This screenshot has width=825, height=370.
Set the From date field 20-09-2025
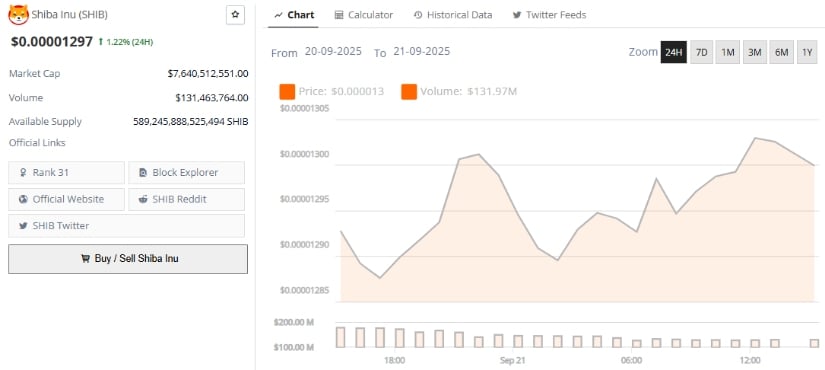point(333,52)
